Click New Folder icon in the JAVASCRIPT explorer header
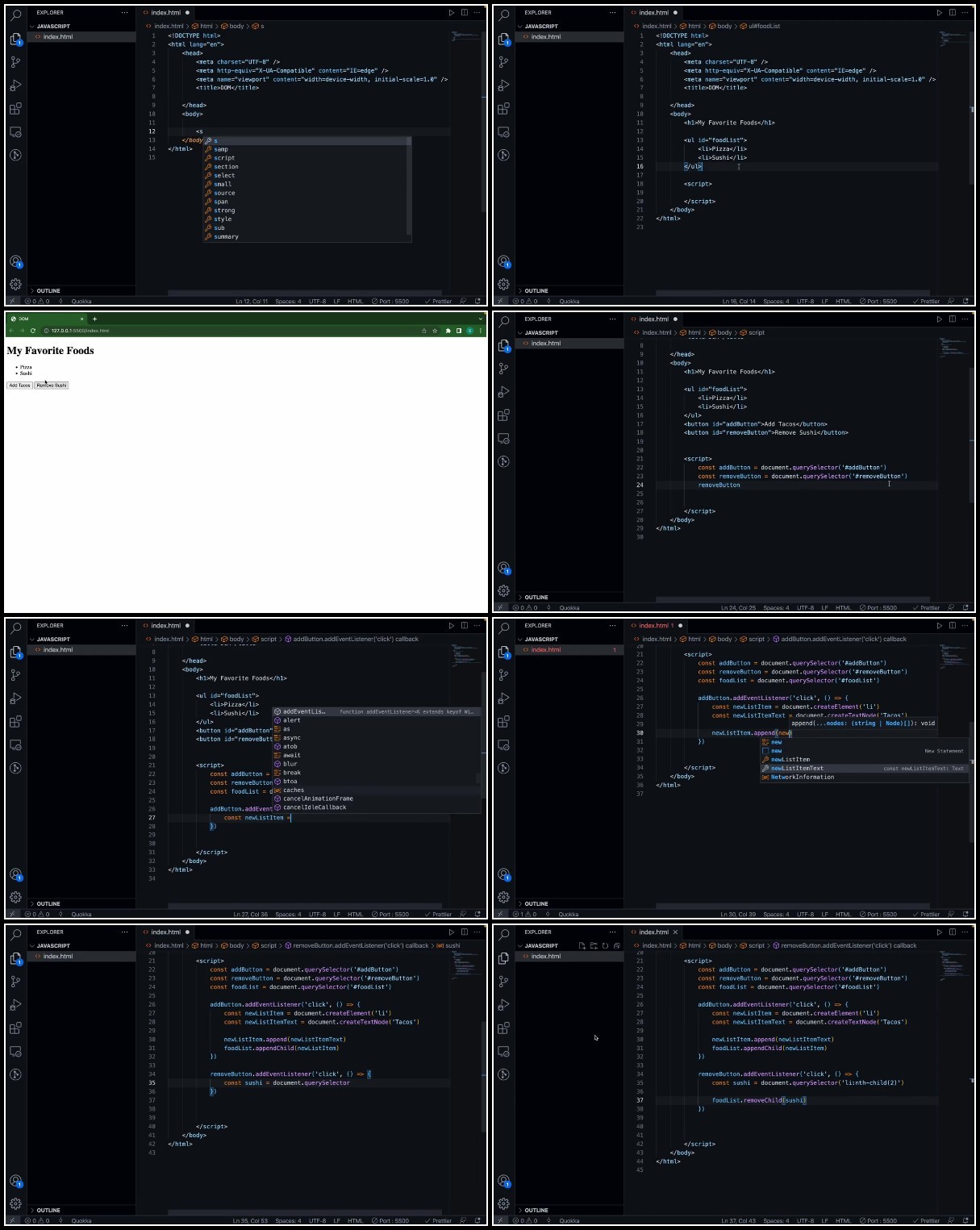 tap(594, 945)
